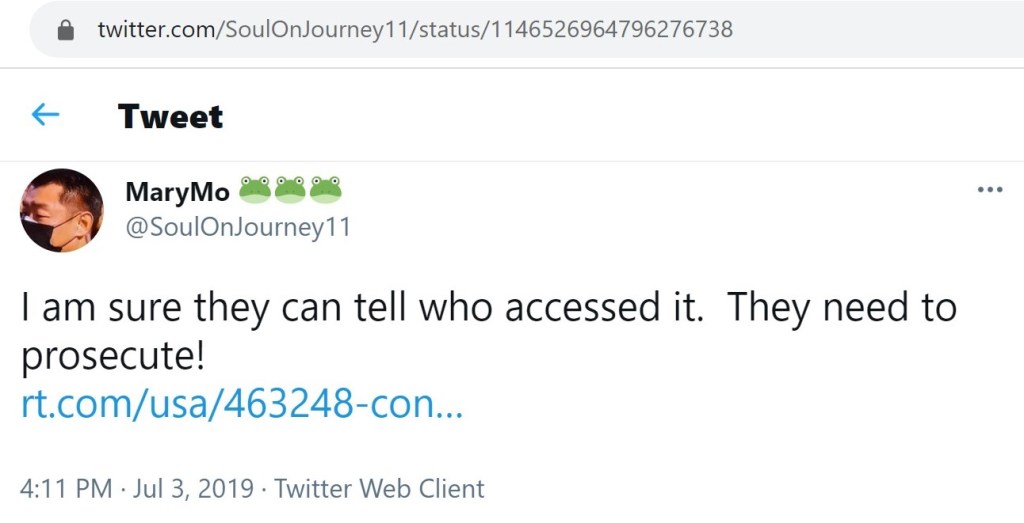Select the Twitter Web Client source label
1024x523 pixels.
(379, 489)
